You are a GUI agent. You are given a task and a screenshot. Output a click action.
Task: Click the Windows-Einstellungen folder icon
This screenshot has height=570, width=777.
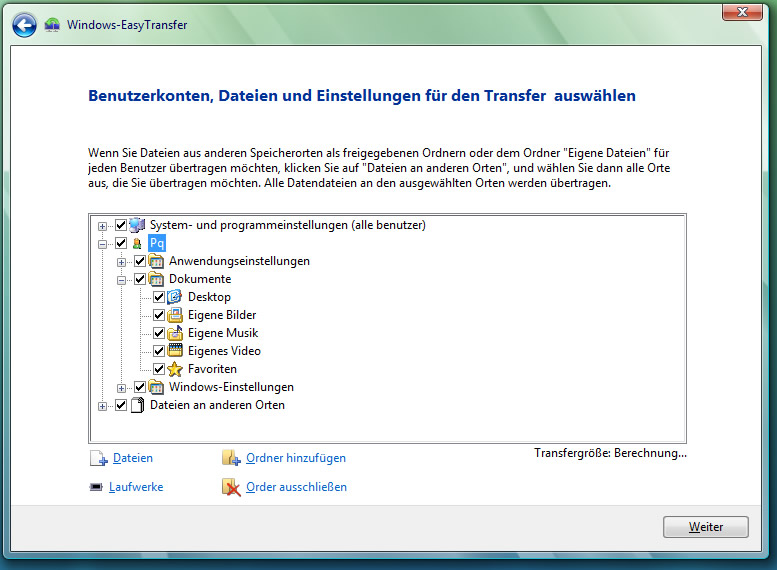[156, 387]
